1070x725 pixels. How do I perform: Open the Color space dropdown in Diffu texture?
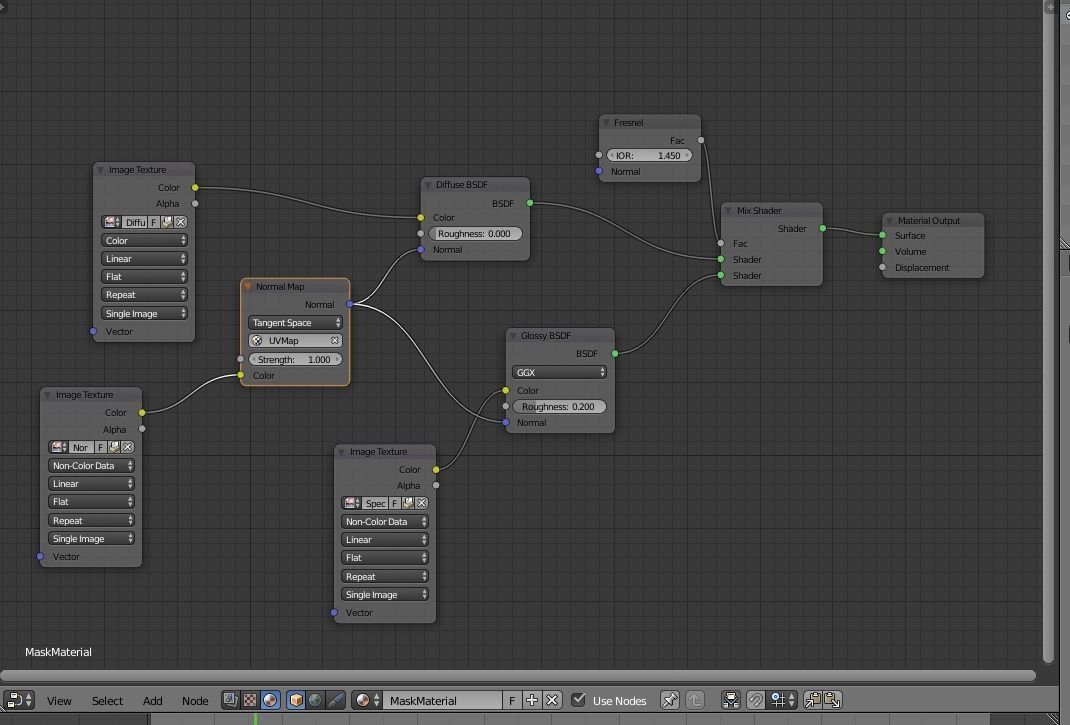click(144, 240)
